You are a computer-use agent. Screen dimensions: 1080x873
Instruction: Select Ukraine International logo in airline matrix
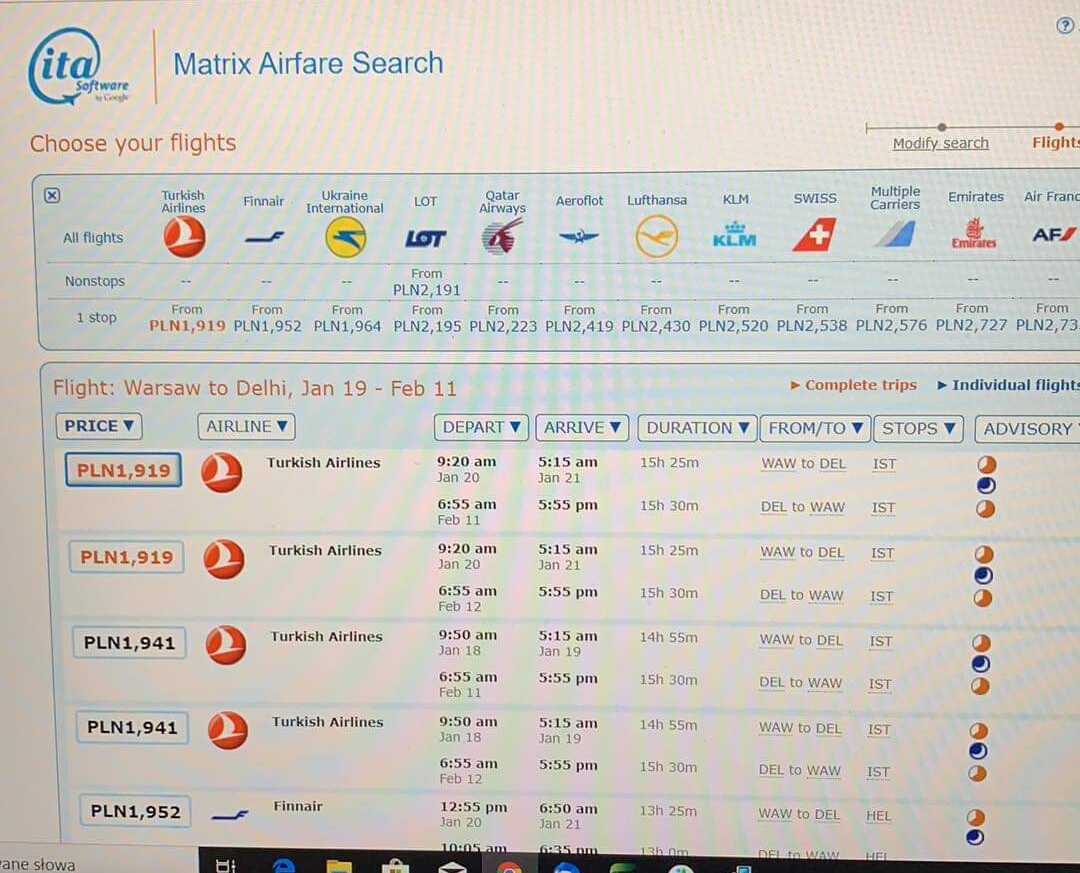(345, 237)
